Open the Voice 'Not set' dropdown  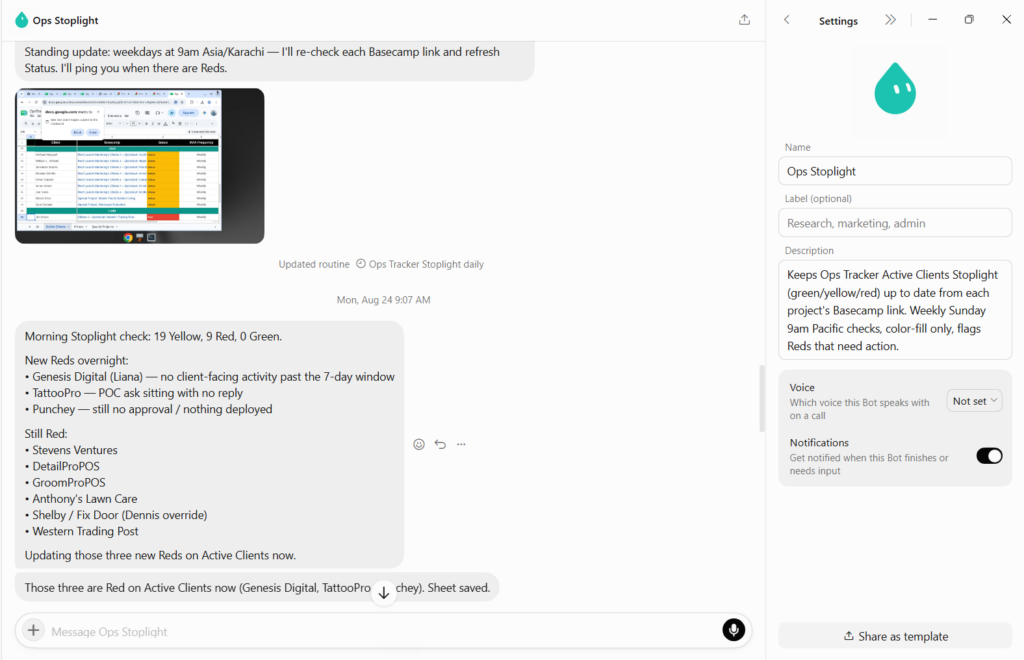(974, 401)
